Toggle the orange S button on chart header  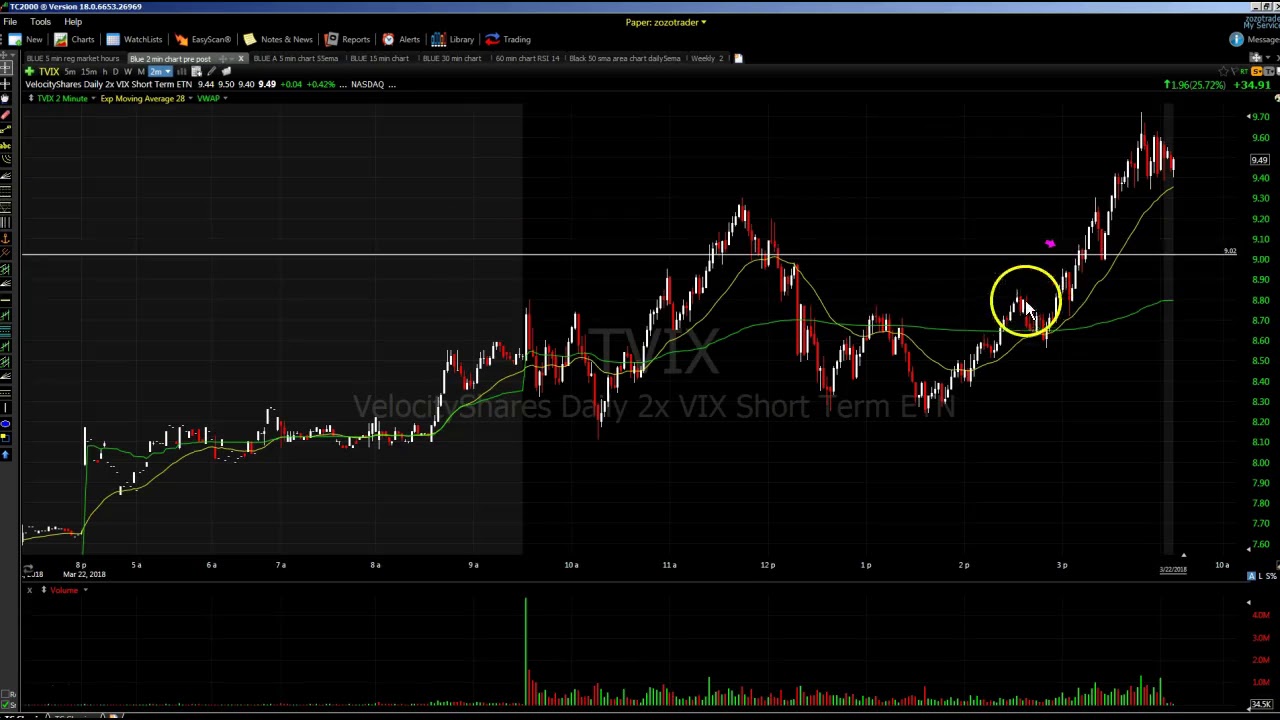point(1257,71)
